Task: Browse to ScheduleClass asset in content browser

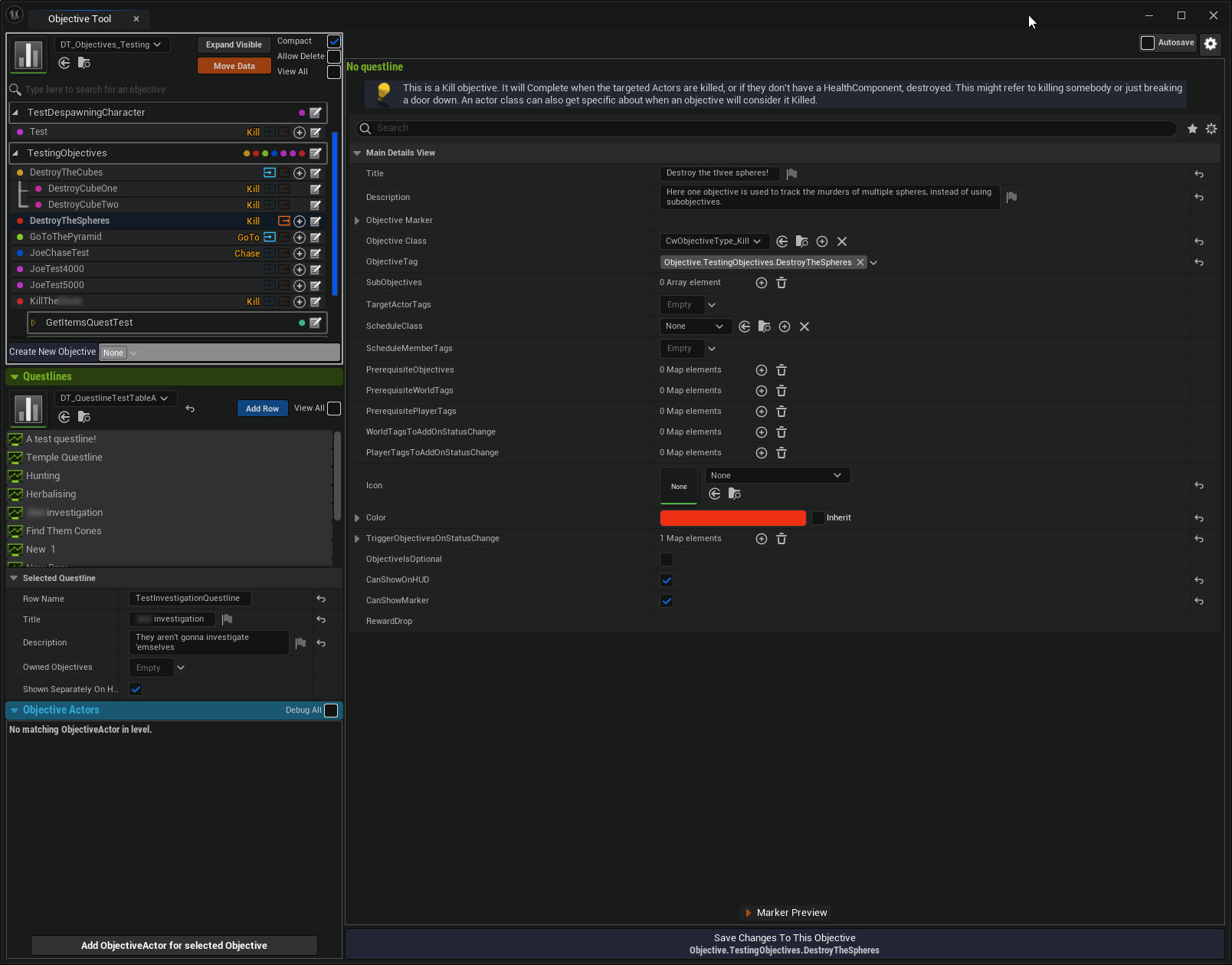Action: pyautogui.click(x=764, y=327)
